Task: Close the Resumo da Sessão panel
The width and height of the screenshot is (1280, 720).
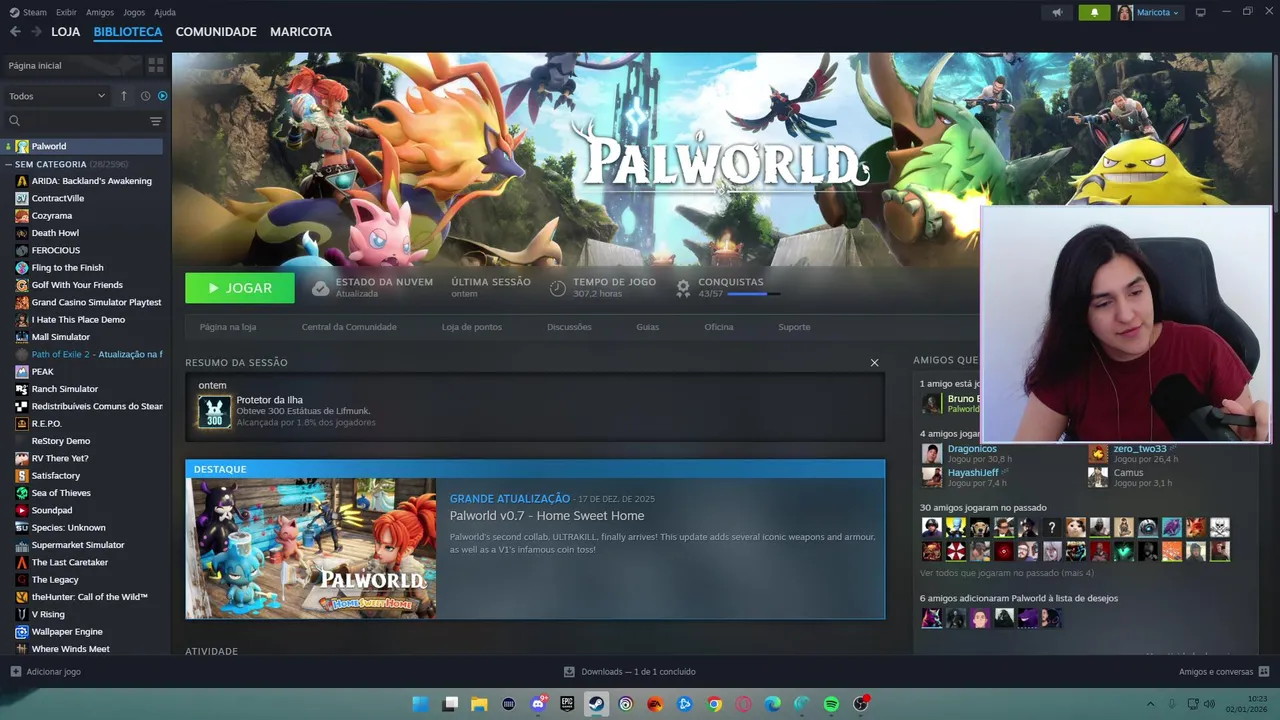Action: [874, 363]
